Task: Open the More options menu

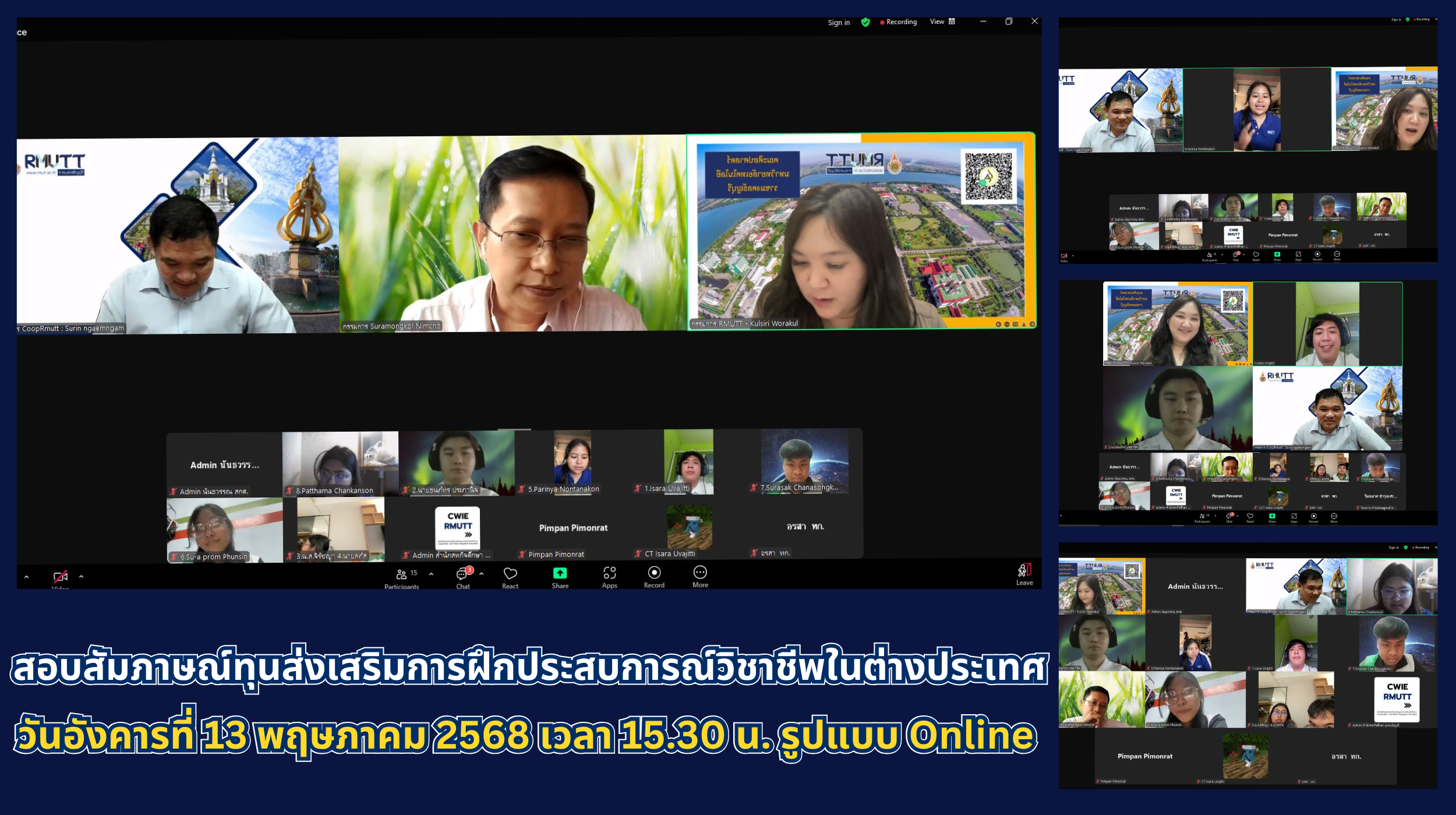Action: [700, 577]
